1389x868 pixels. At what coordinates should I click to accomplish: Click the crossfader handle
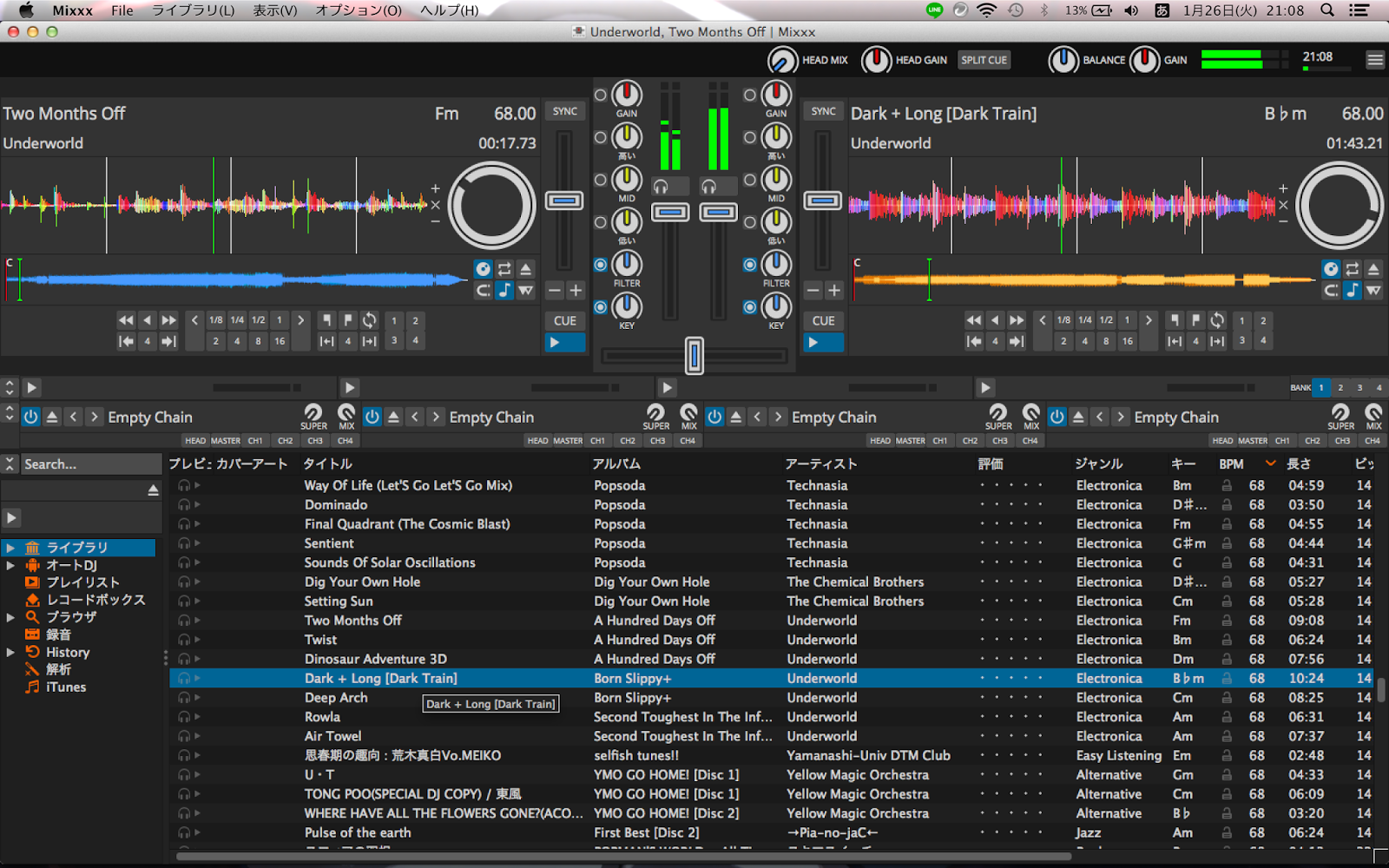(x=694, y=356)
